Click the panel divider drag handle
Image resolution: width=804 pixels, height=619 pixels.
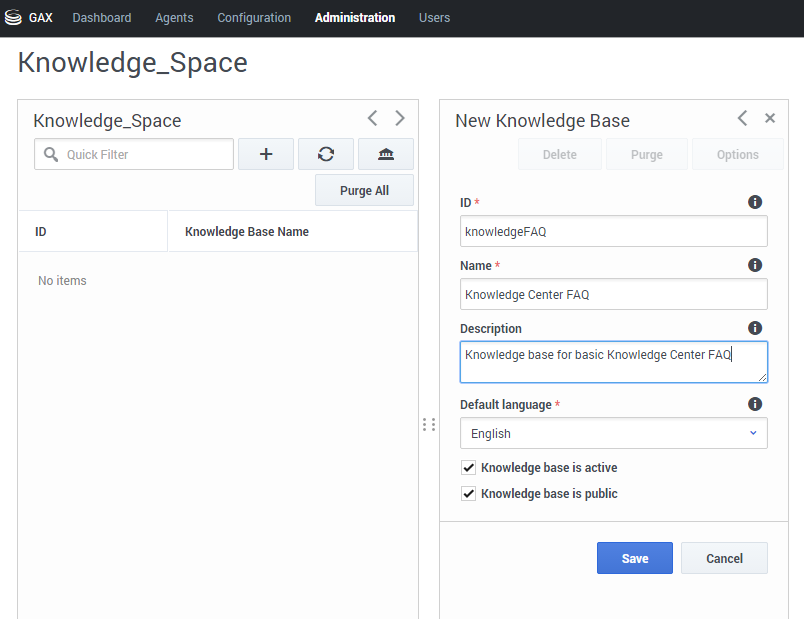coord(429,425)
